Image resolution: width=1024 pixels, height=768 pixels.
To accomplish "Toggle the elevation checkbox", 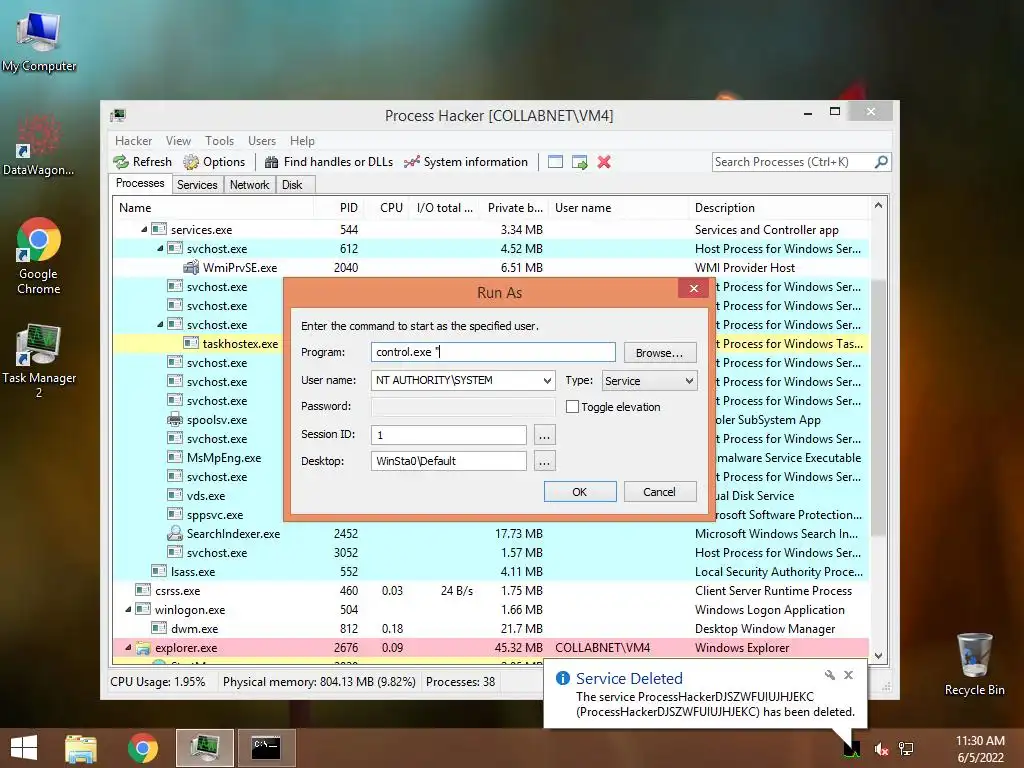I will (x=572, y=407).
